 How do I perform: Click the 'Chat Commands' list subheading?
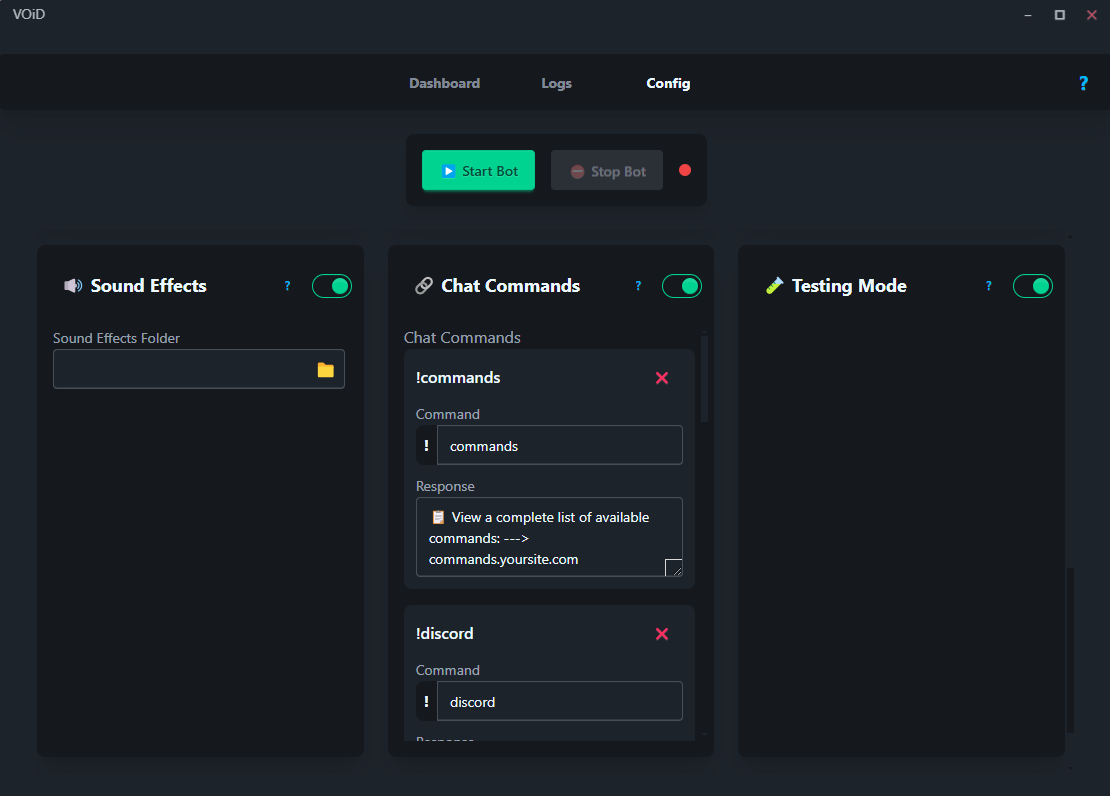[462, 338]
